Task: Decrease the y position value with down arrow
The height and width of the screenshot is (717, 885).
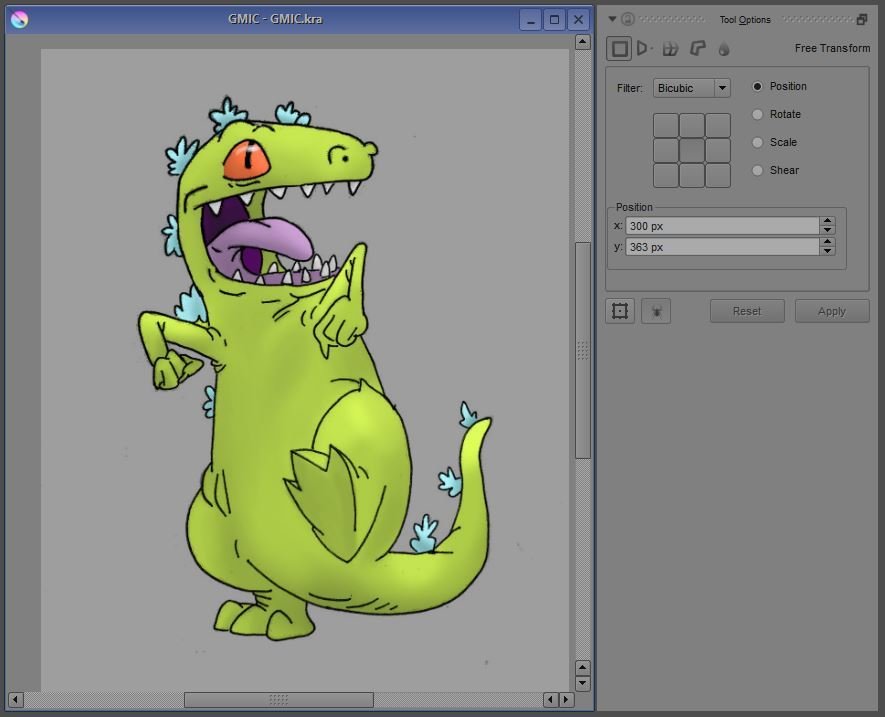Action: point(827,251)
